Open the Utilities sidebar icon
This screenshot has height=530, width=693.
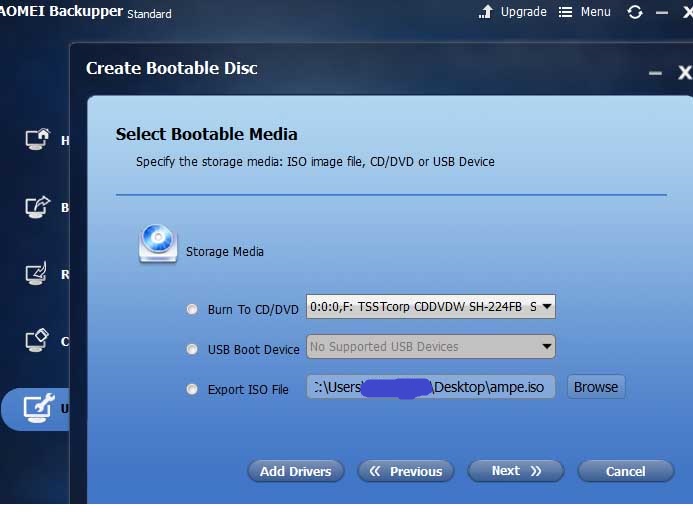click(39, 408)
